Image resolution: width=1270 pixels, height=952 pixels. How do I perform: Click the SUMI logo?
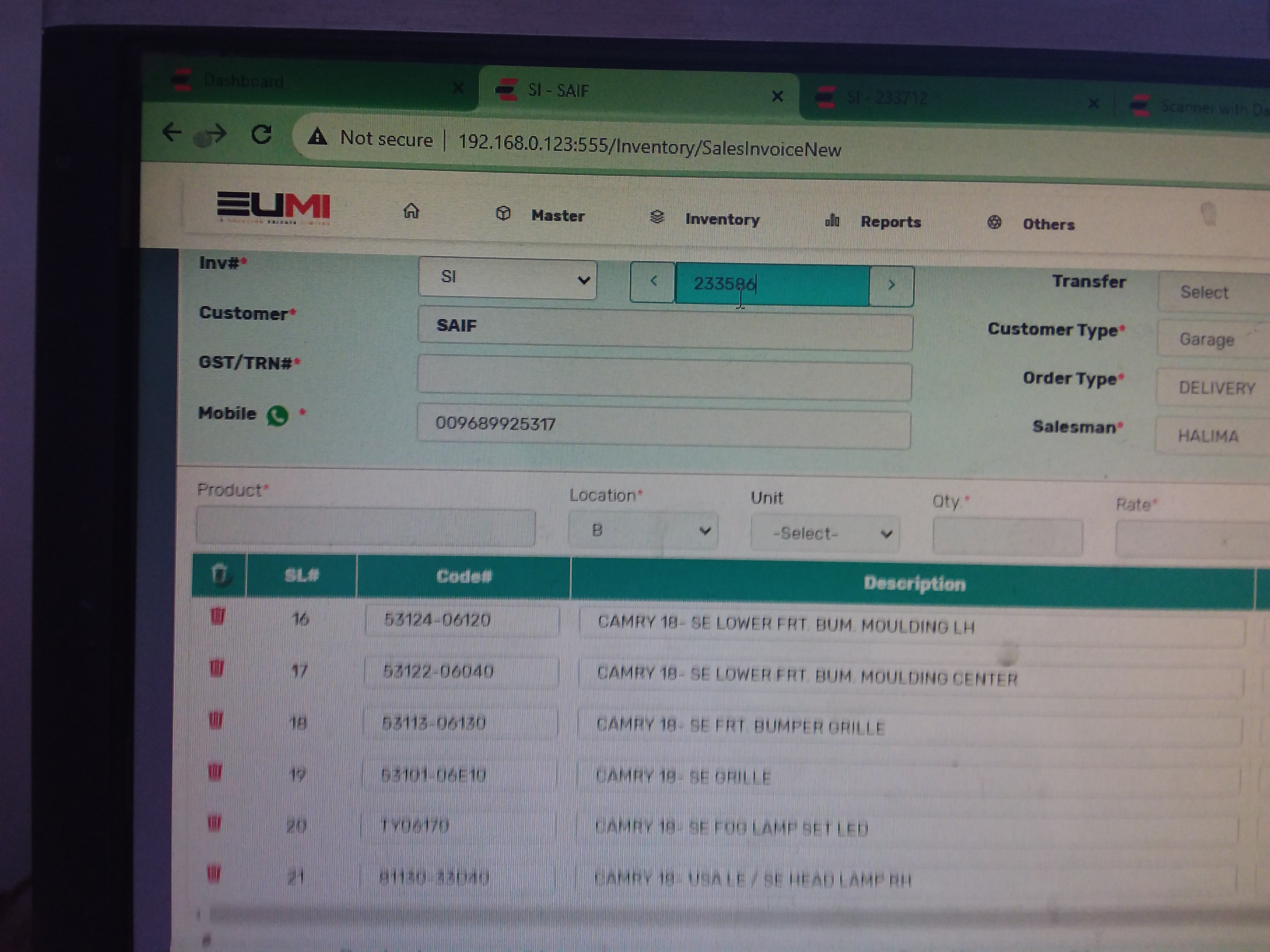pos(273,208)
